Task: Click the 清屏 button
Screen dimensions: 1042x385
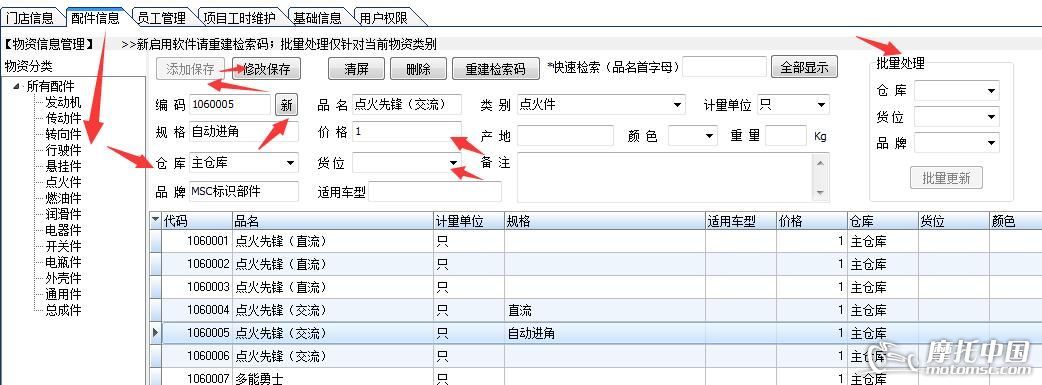Action: click(x=356, y=68)
